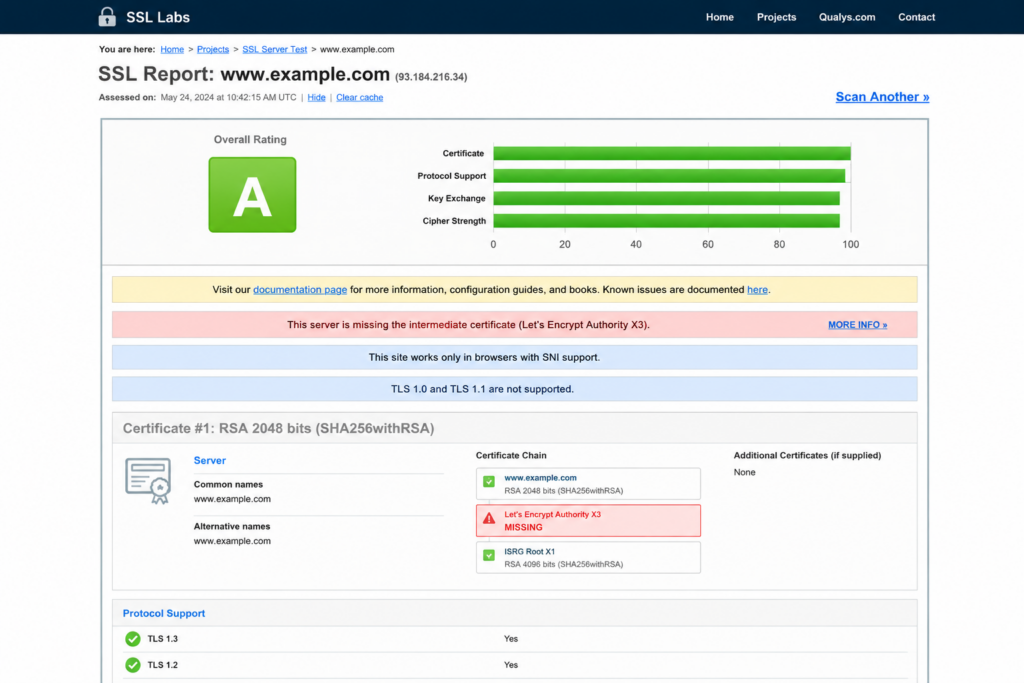1024x683 pixels.
Task: Click 'www.example.com' under Alternative names
Action: (x=232, y=541)
